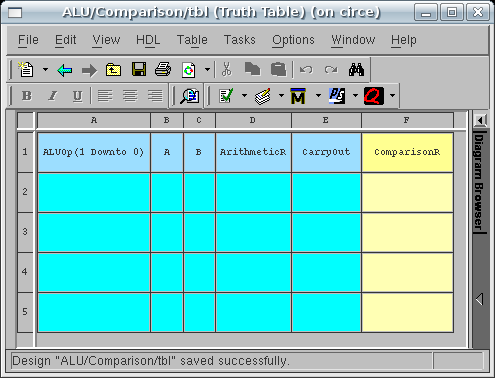Viewport: 495px width, 378px height.
Task: Click the table select-all corner cell
Action: (26, 120)
